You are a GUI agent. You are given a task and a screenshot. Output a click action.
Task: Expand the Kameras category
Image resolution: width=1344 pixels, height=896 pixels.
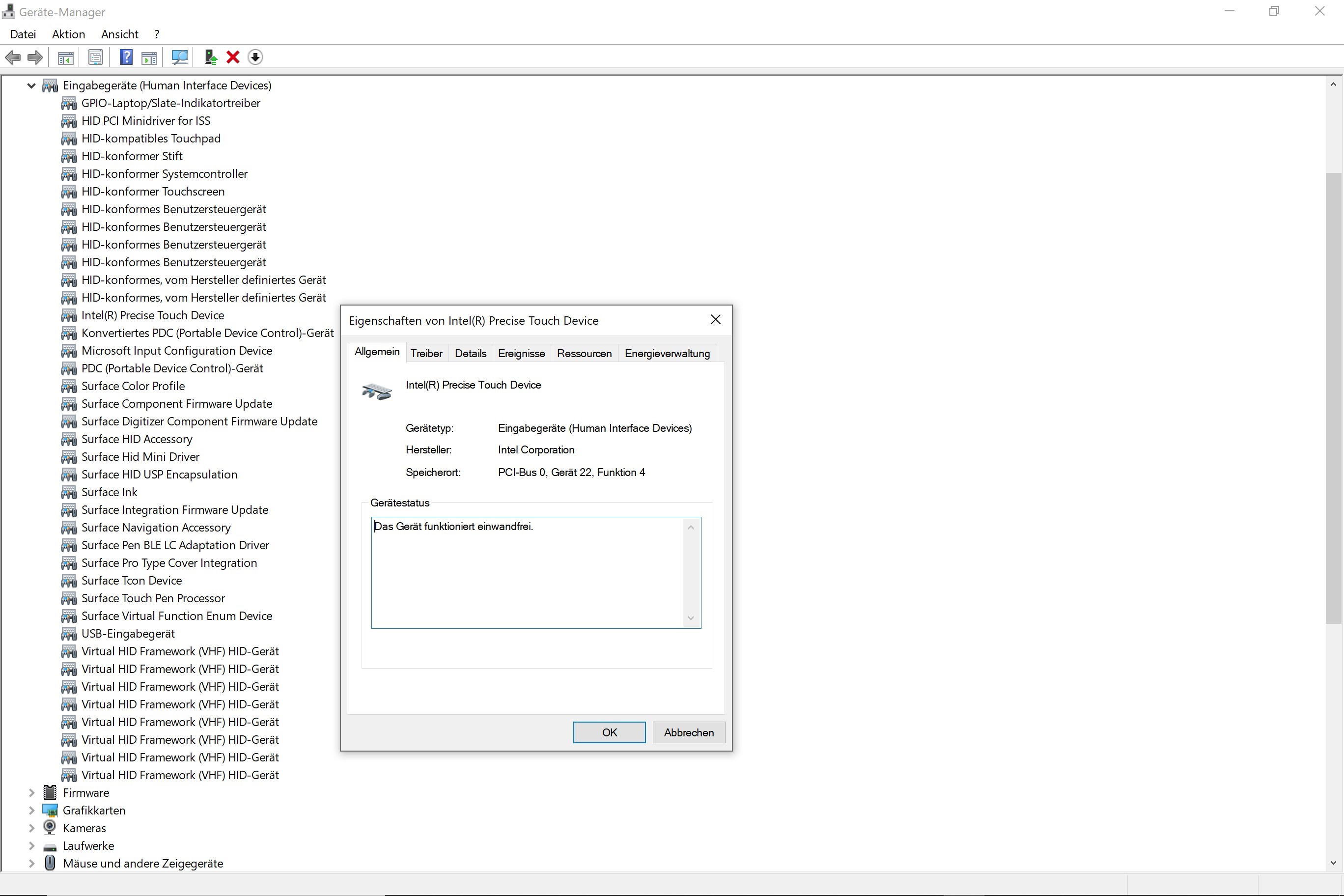[31, 828]
